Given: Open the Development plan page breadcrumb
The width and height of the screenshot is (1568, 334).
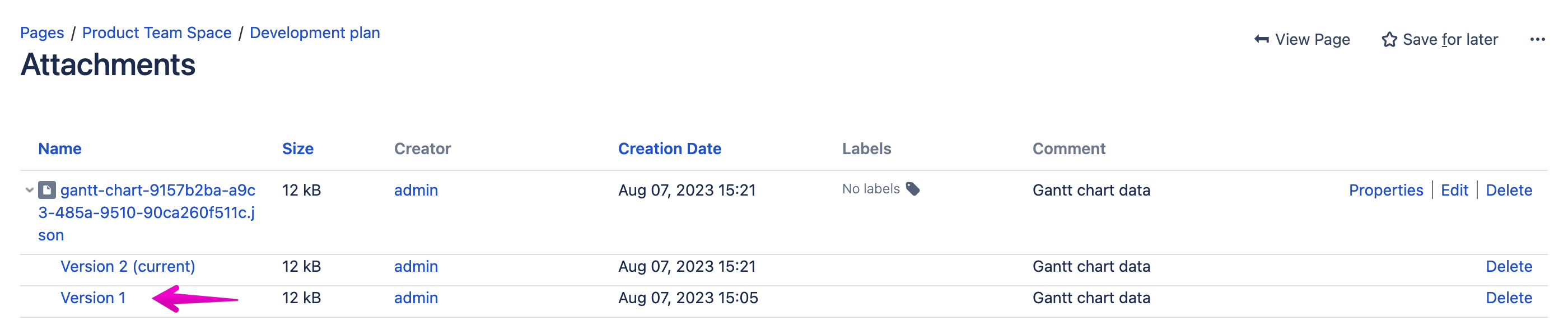Looking at the screenshot, I should click(x=315, y=33).
